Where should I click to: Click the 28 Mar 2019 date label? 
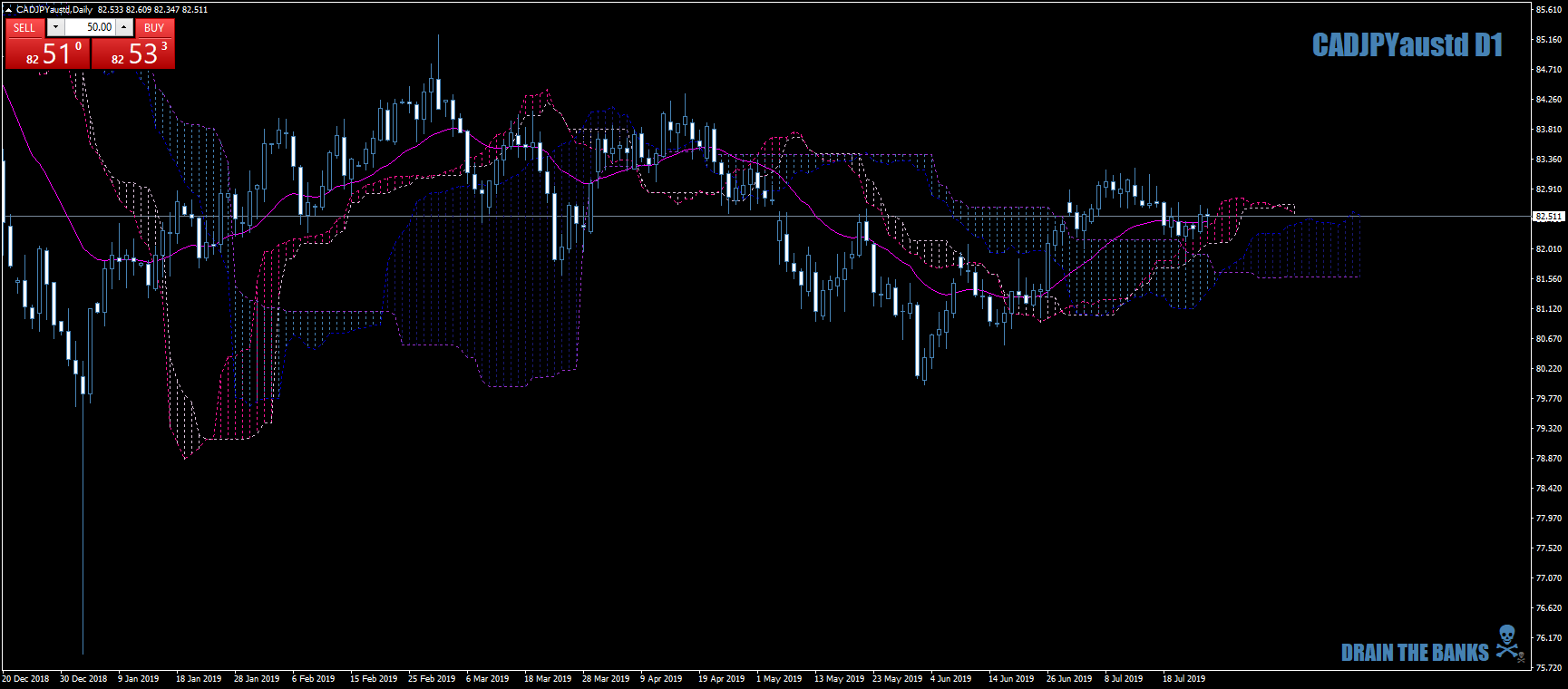pos(606,678)
